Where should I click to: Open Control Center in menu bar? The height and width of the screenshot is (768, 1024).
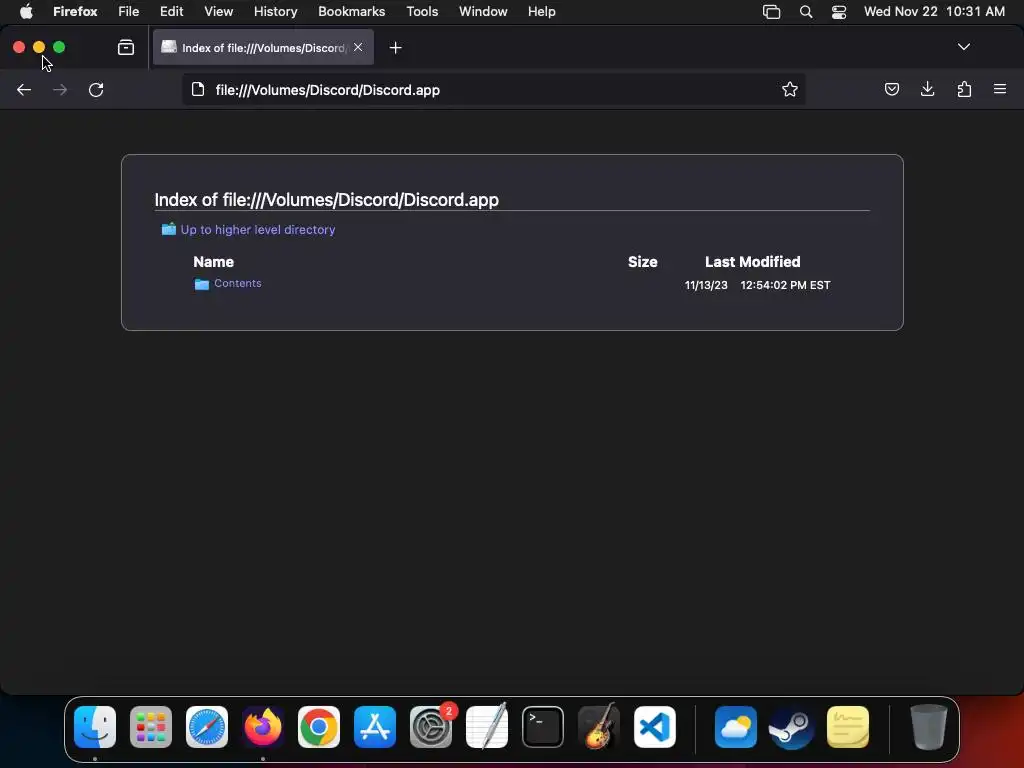pos(839,12)
